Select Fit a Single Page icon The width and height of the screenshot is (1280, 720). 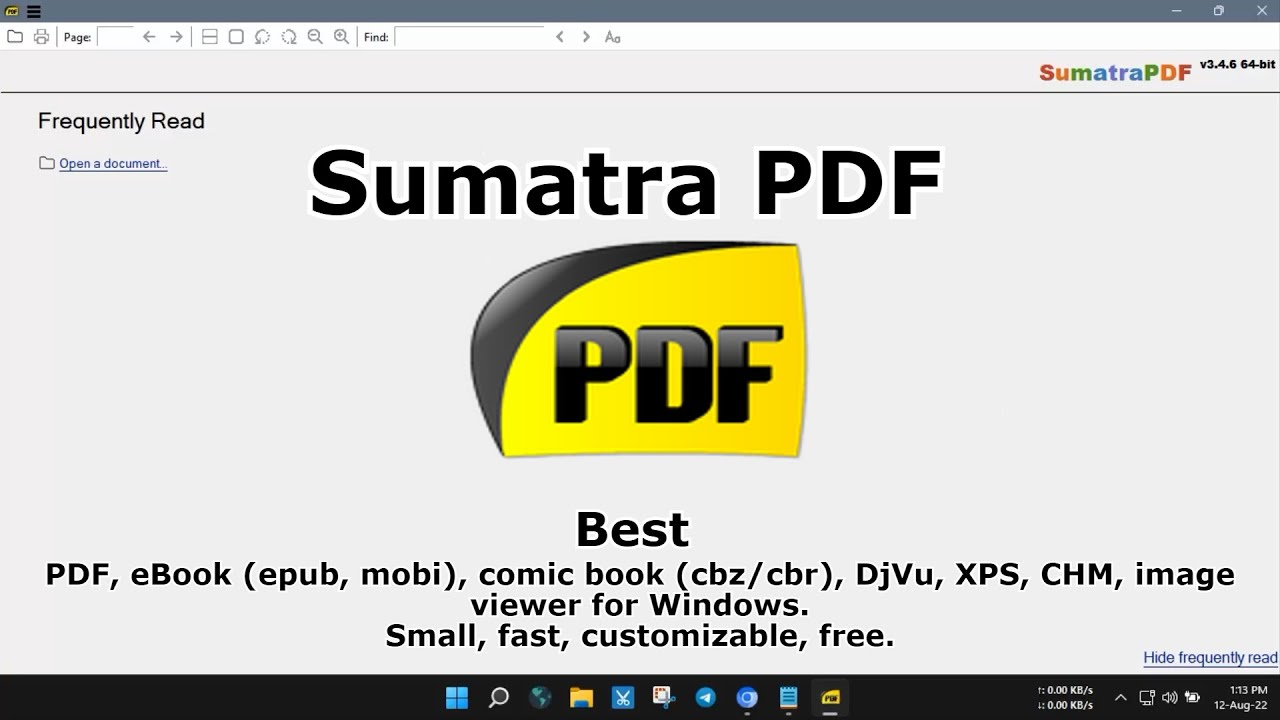coord(236,37)
